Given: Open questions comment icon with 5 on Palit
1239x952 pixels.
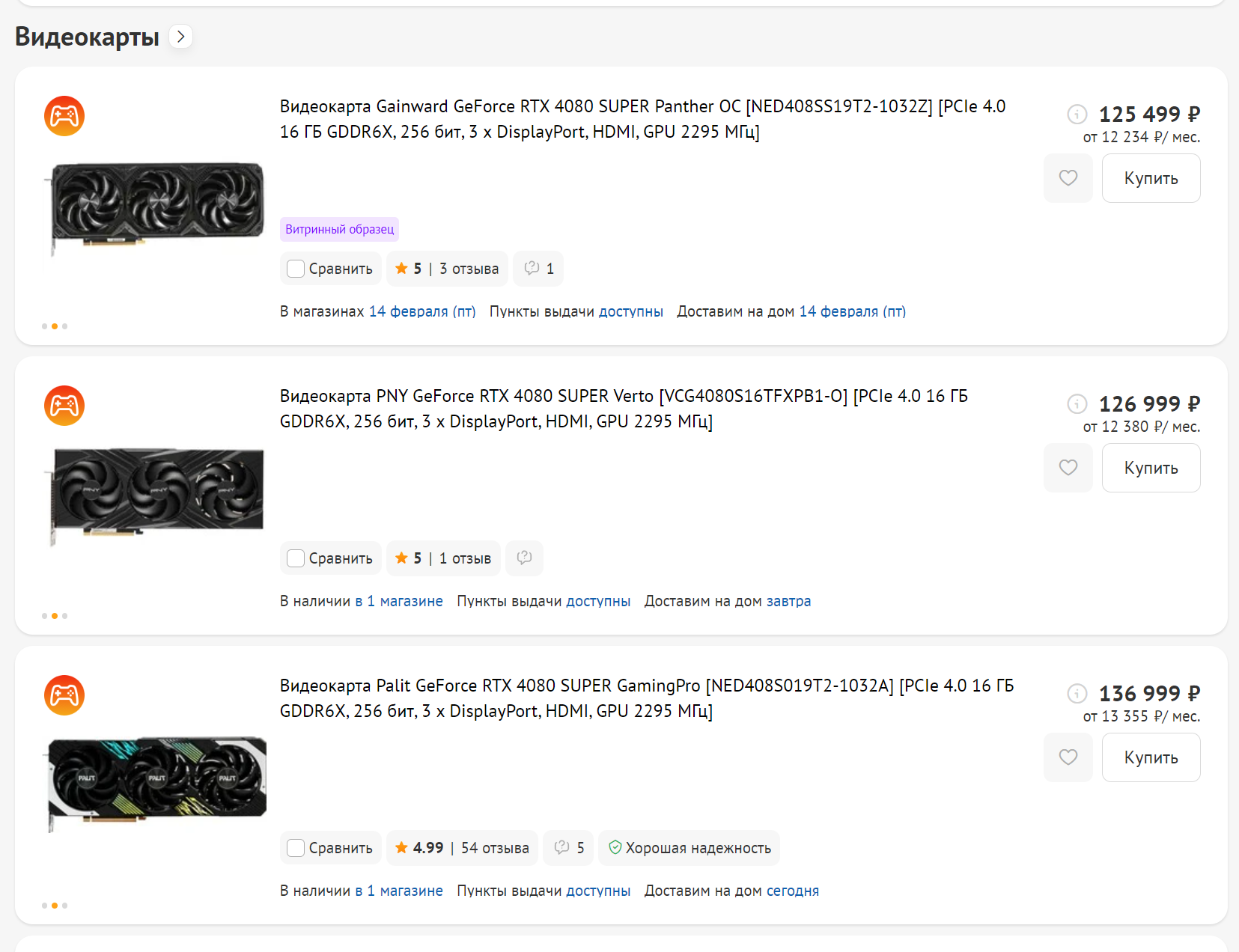Looking at the screenshot, I should coord(568,848).
